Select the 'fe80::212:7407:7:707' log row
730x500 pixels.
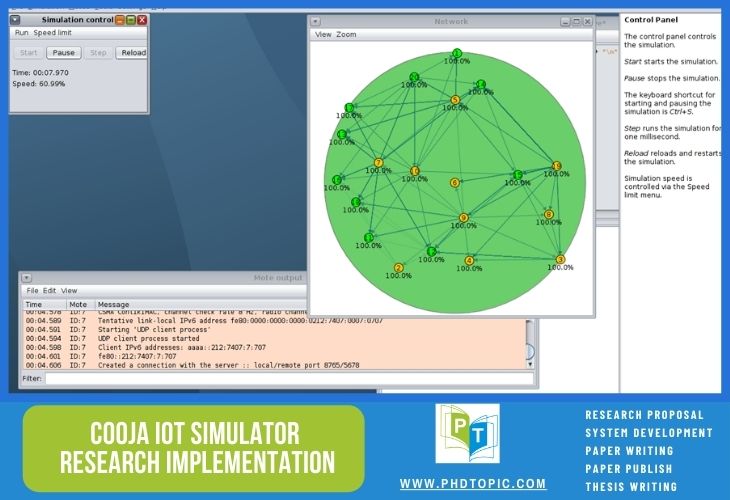[275, 356]
